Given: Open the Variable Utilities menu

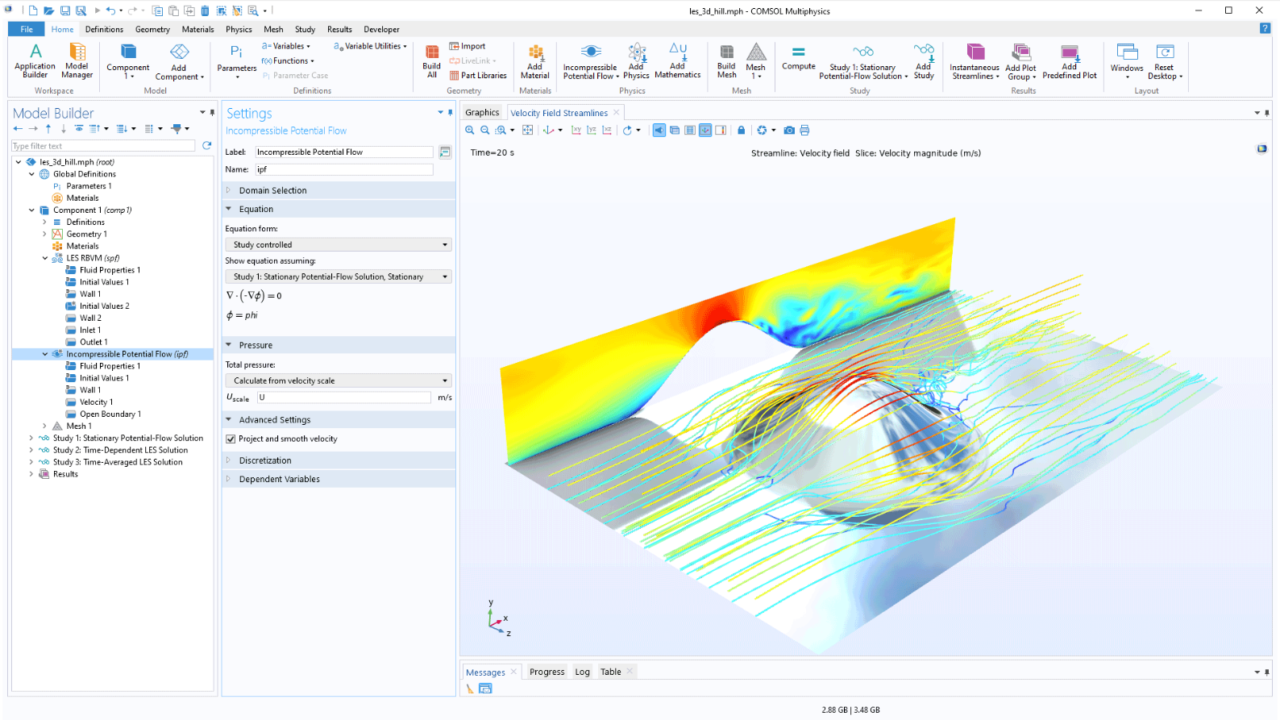Looking at the screenshot, I should coord(370,46).
